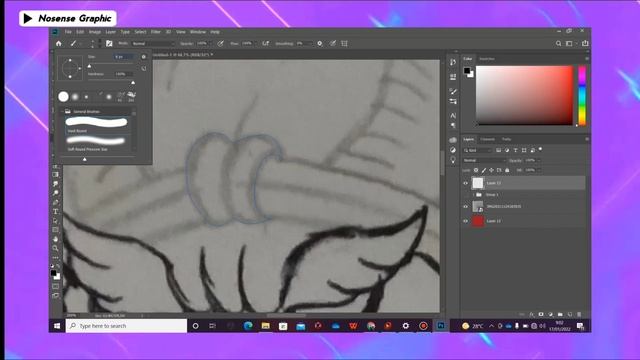640x360 pixels.
Task: Open the brush Opacity dropdown arrow in options bar
Action: point(212,44)
